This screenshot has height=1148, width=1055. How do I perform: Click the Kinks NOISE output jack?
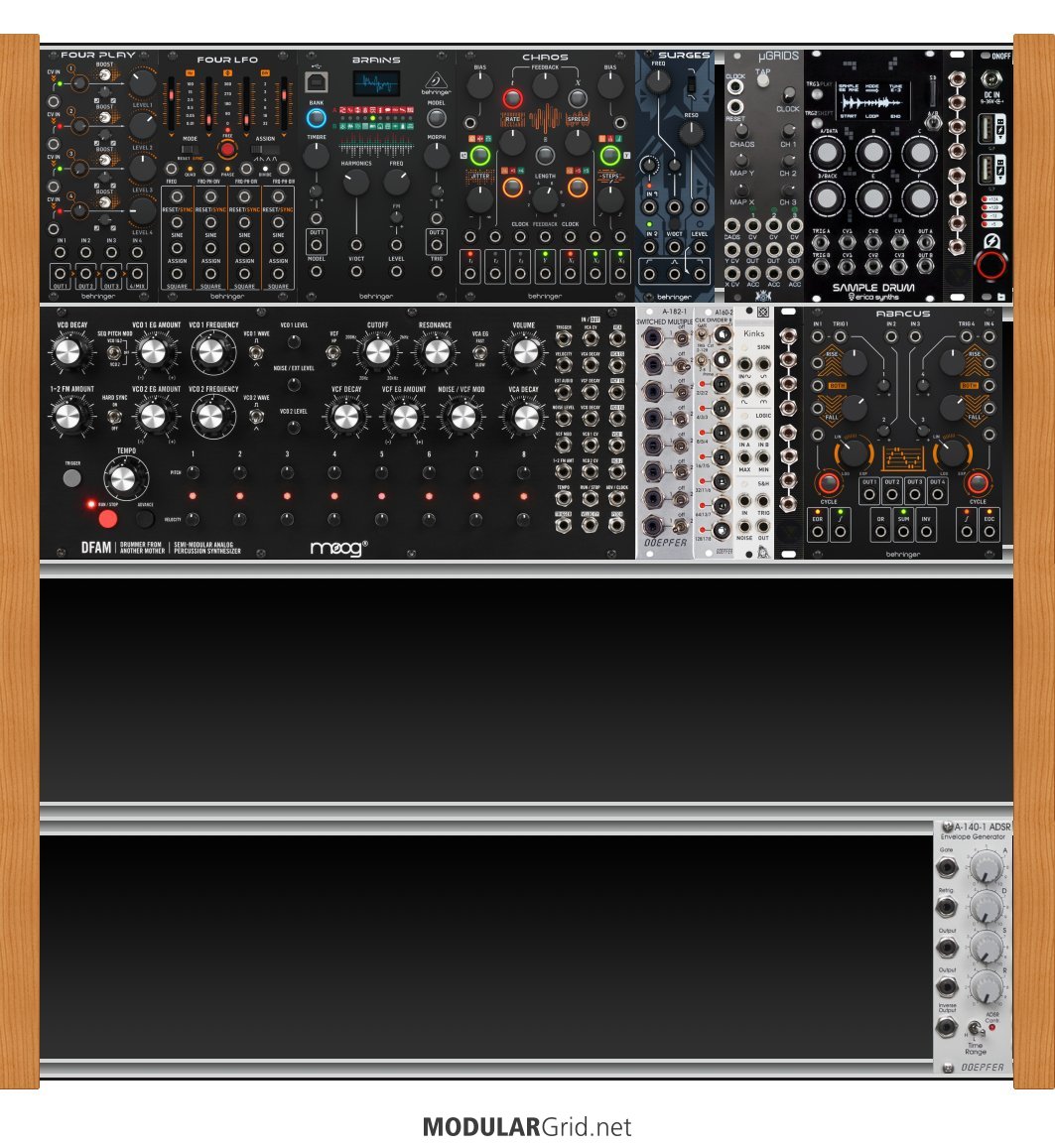744,527
